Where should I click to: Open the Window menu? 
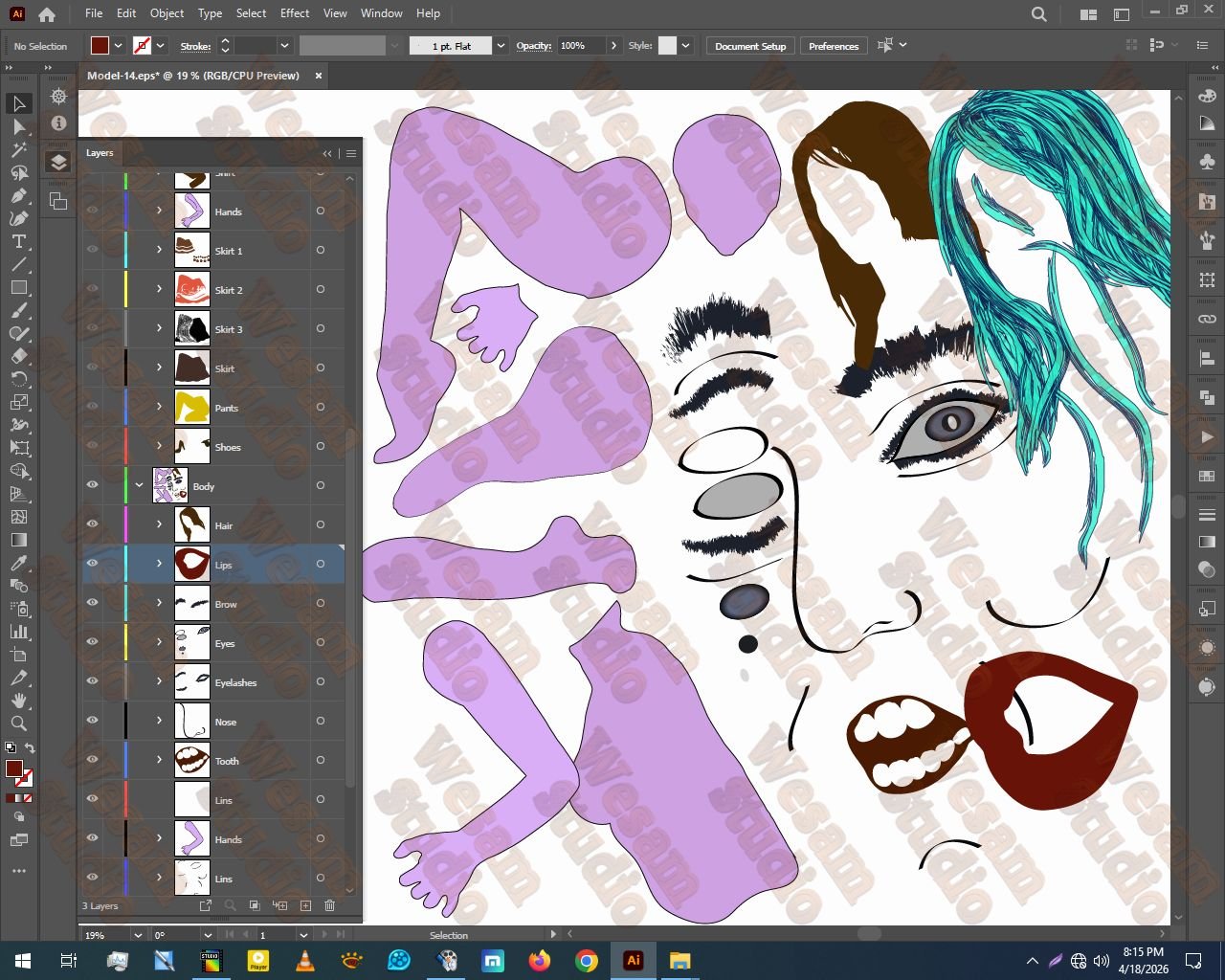[382, 13]
